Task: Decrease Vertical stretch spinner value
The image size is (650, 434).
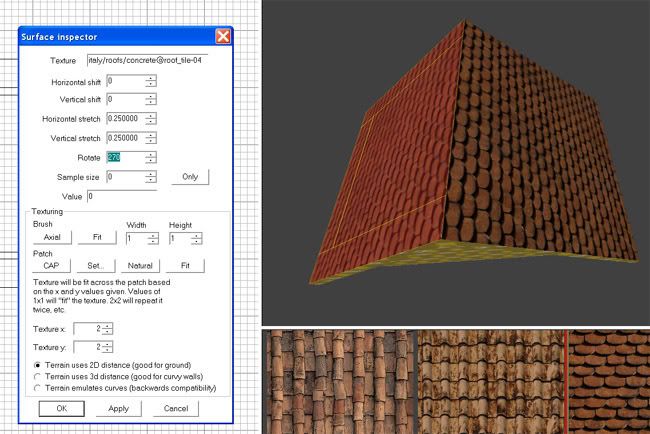Action: 151,141
